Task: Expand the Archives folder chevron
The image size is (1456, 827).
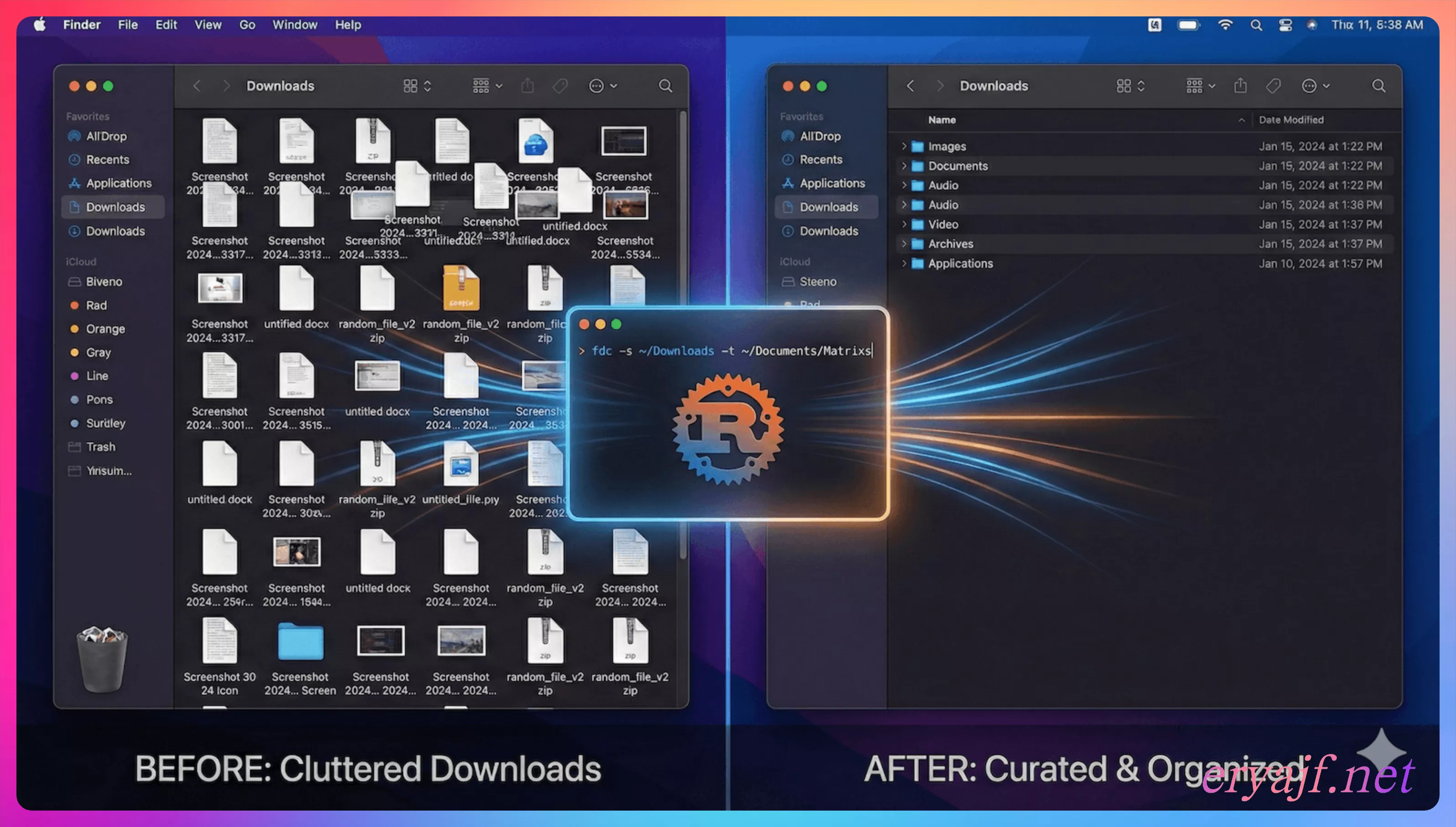Action: coord(904,243)
